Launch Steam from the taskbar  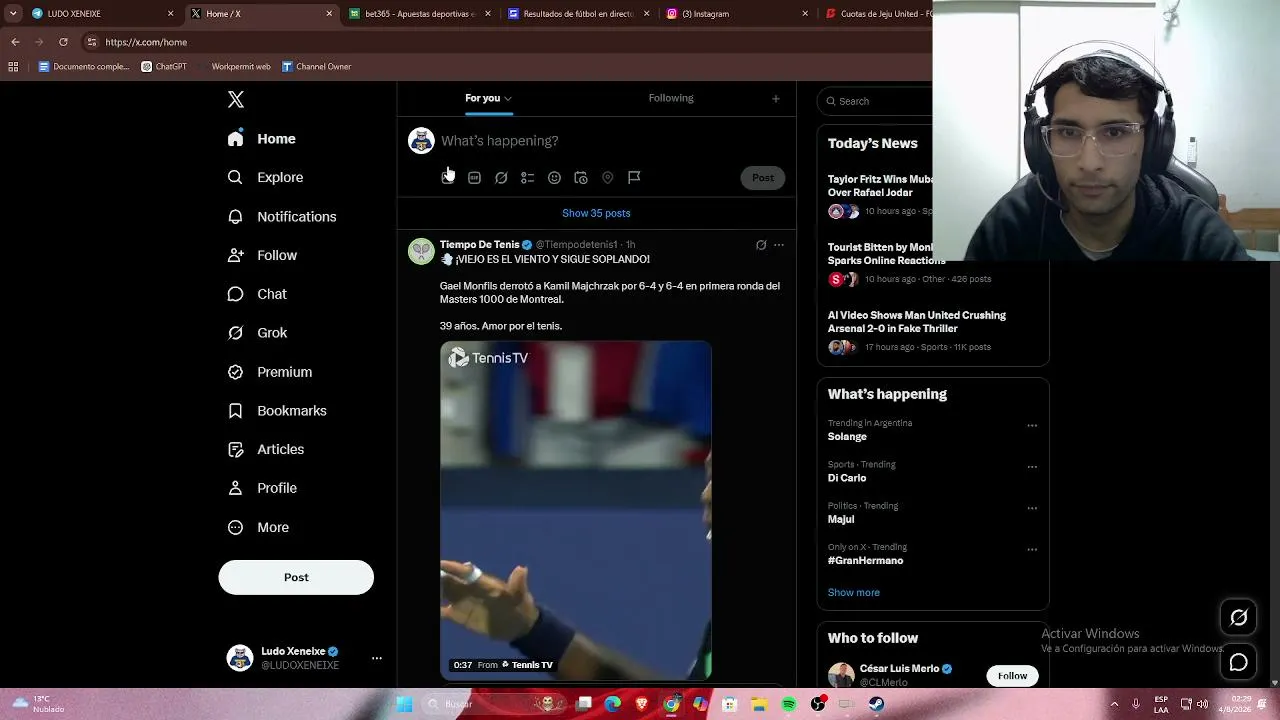pyautogui.click(x=876, y=705)
